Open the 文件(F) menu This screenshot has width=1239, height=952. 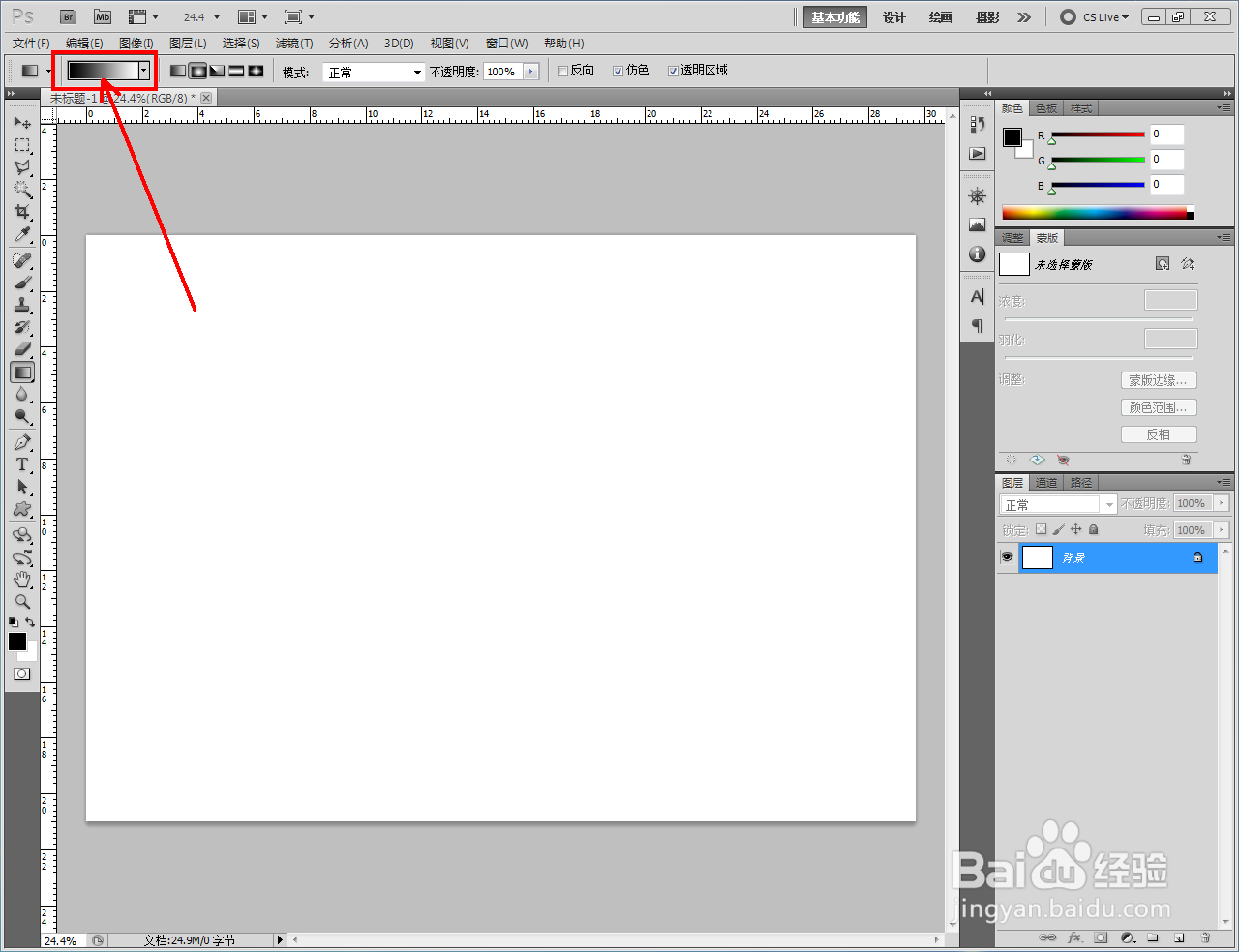31,44
